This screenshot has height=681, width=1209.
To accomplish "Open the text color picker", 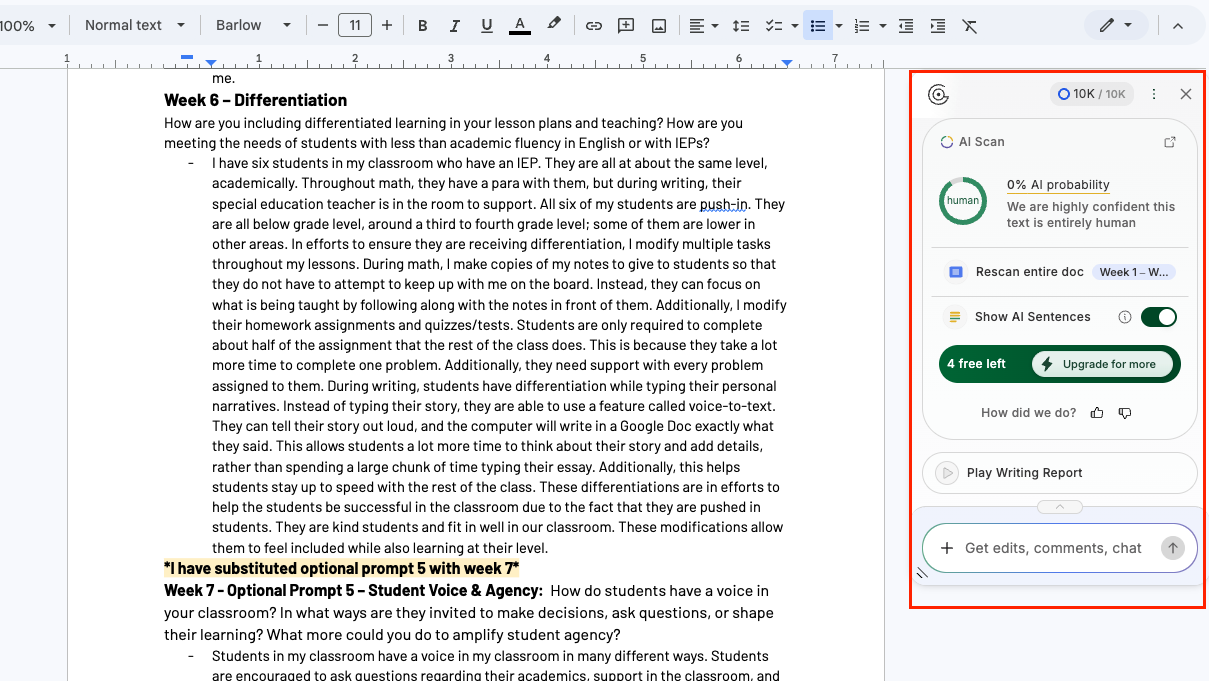I will click(x=520, y=26).
